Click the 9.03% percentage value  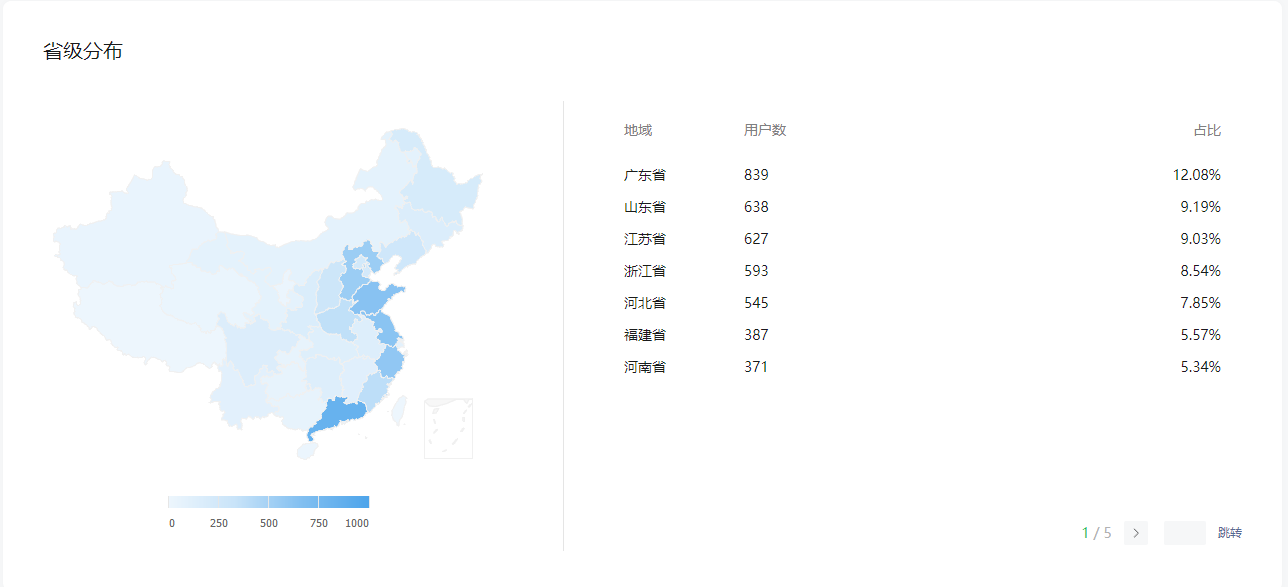click(x=1201, y=239)
